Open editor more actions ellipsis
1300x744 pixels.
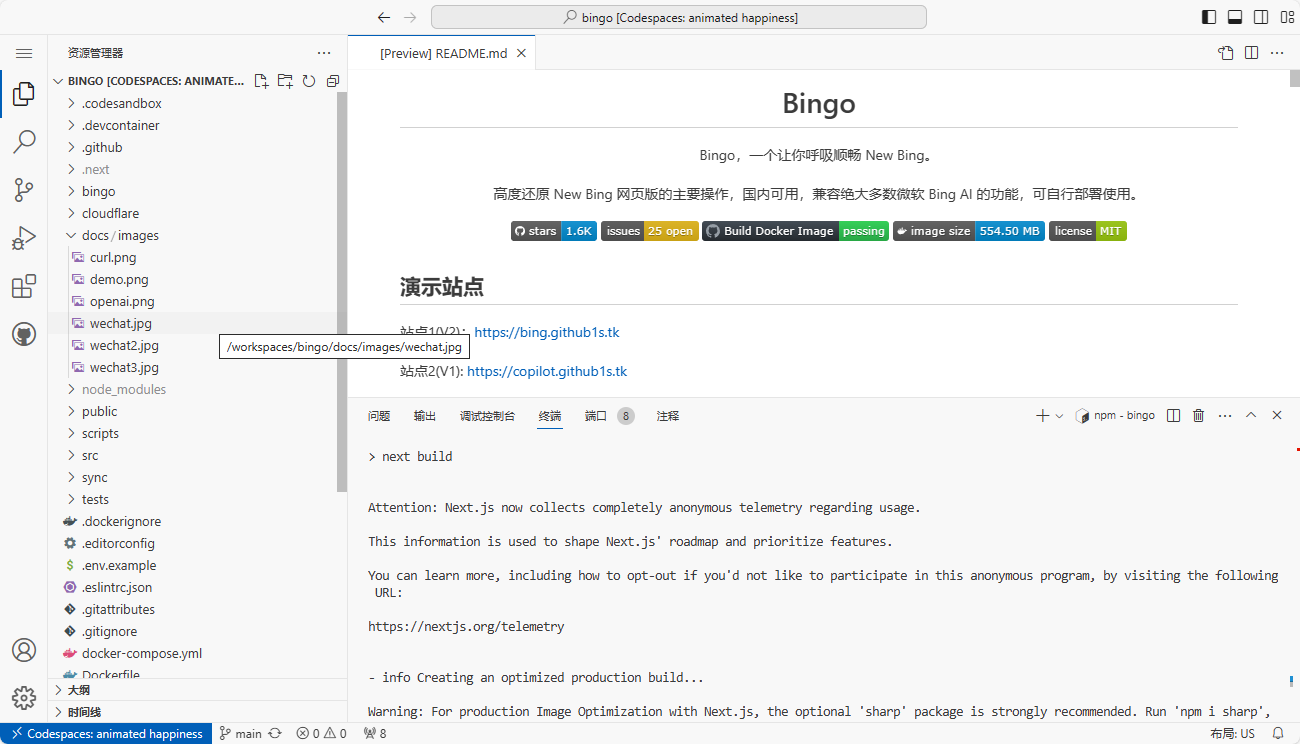(1277, 53)
